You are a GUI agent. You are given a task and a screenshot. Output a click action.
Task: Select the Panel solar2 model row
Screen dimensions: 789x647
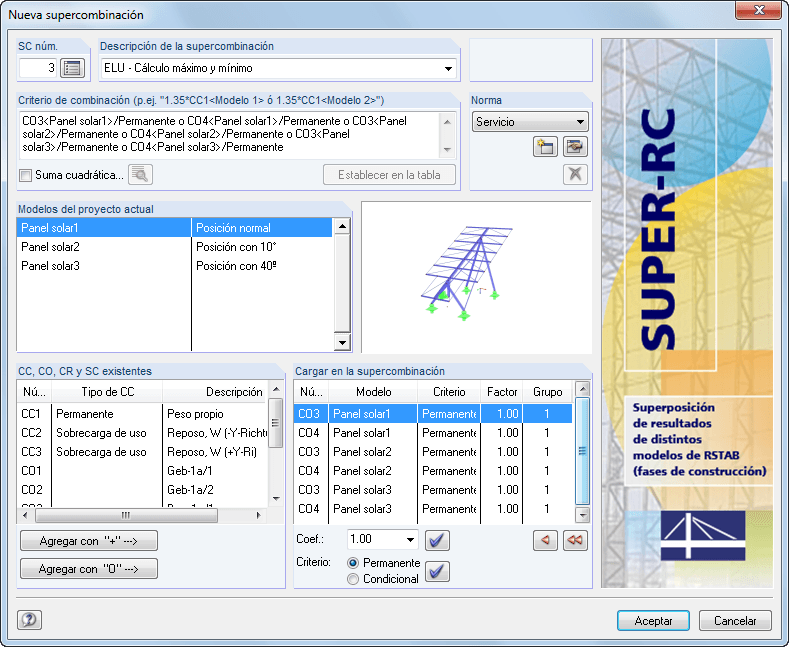174,247
